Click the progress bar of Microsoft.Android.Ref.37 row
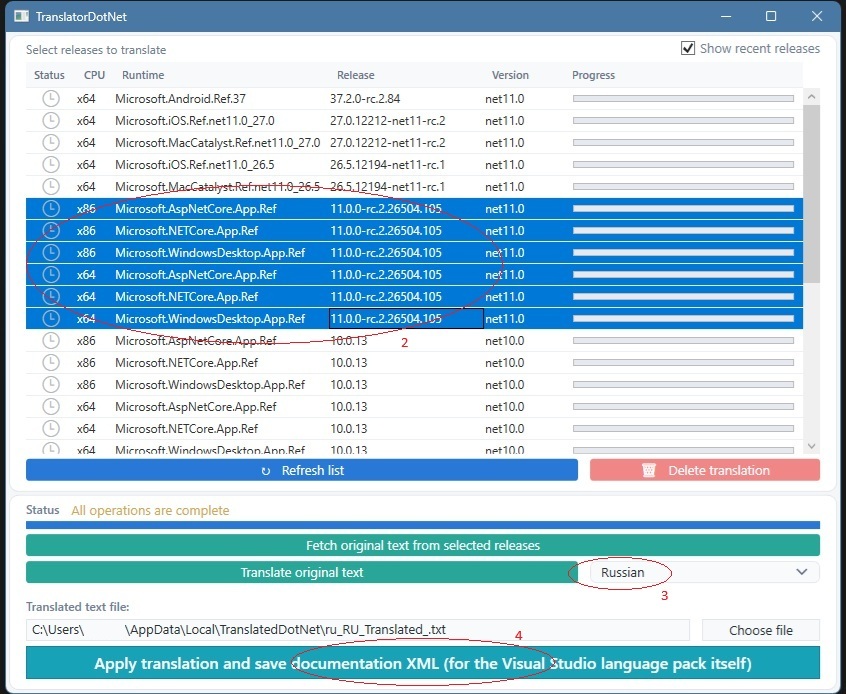Screen dimensions: 846x694 (x=683, y=99)
